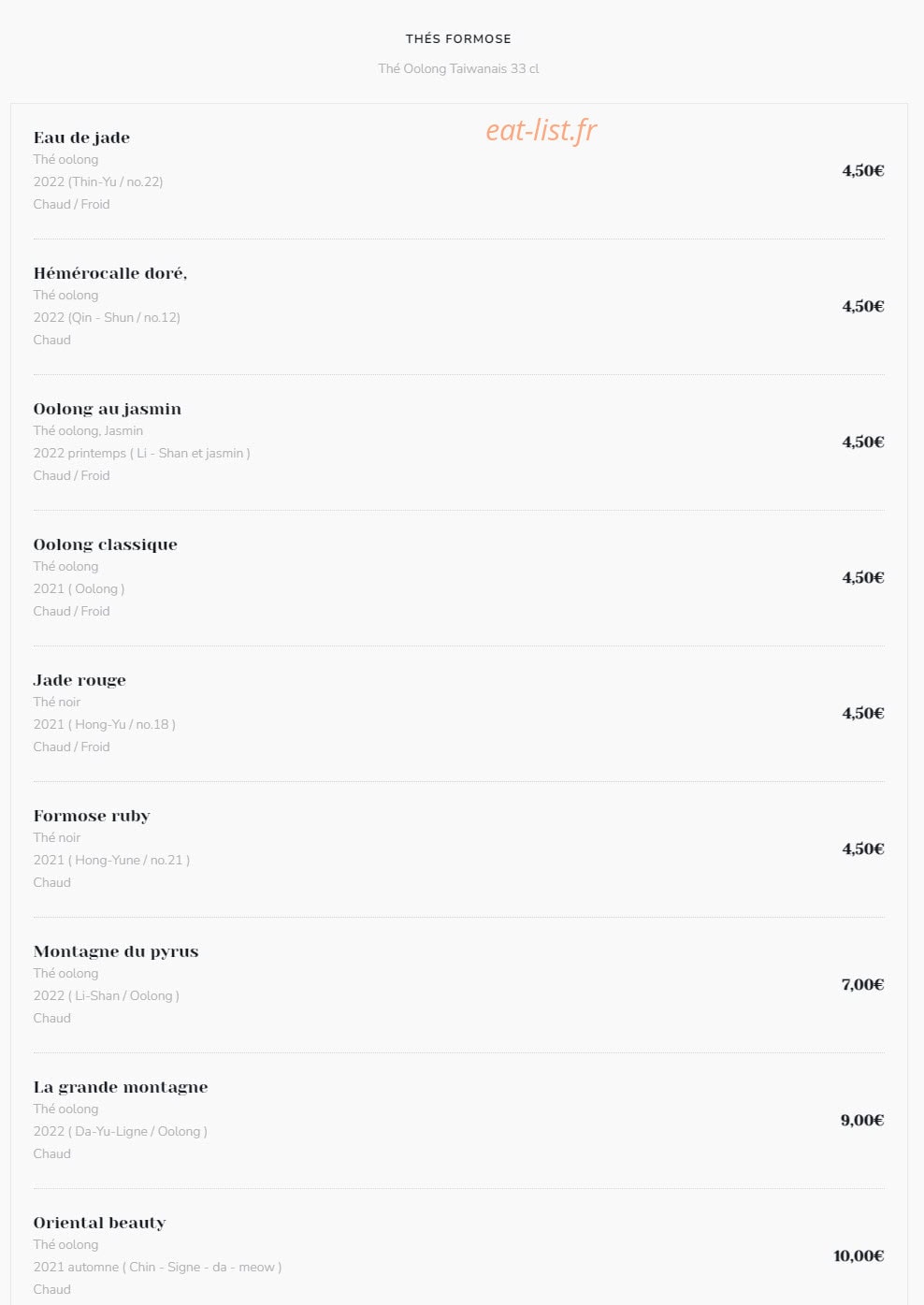924x1305 pixels.
Task: Click the 7,00€ price of Montagne du pyrus
Action: coord(862,984)
